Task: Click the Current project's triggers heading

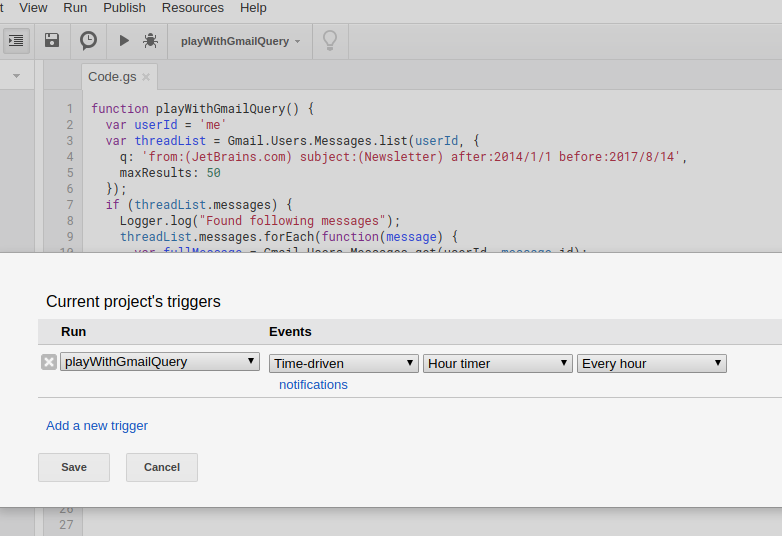Action: [133, 301]
